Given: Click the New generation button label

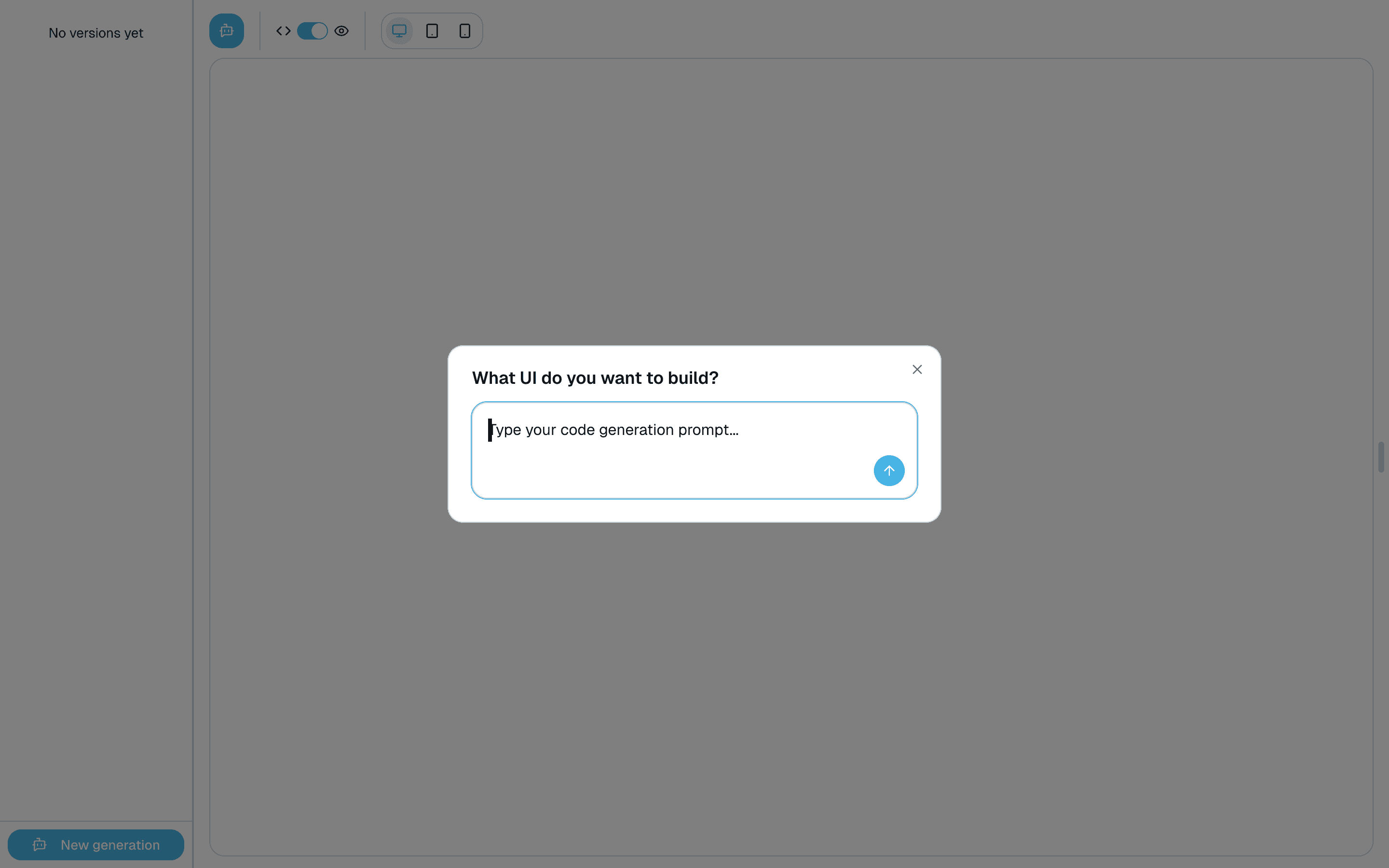Looking at the screenshot, I should coord(110,844).
